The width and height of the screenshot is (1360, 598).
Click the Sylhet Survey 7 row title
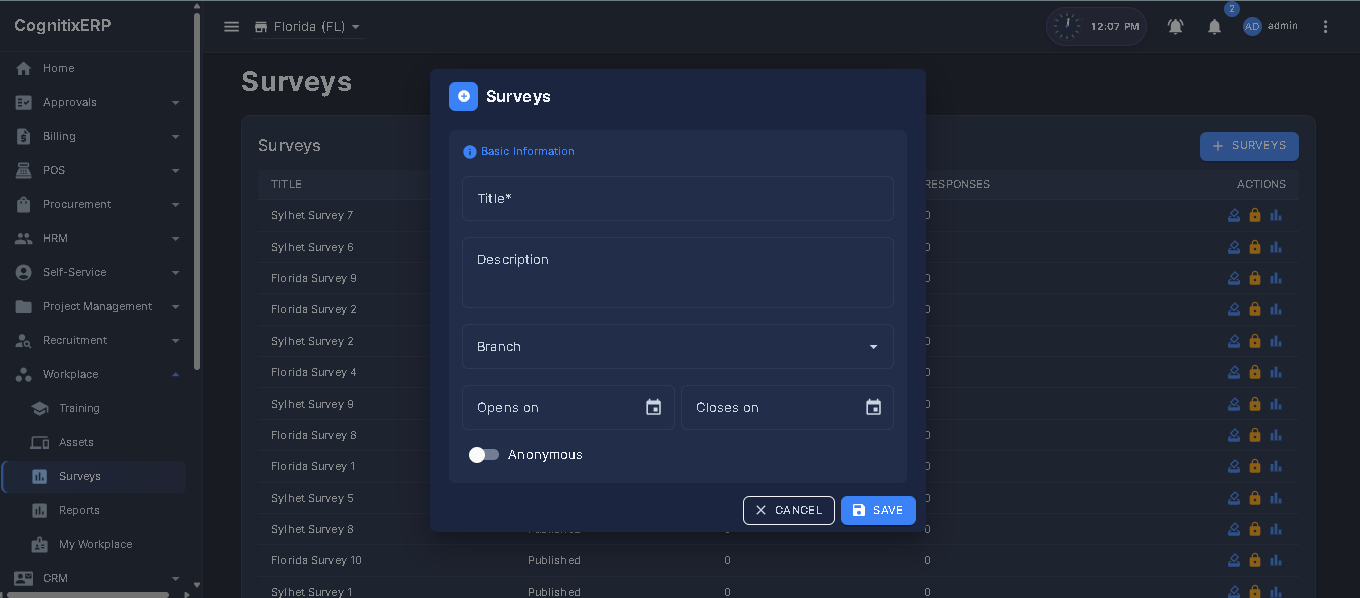click(312, 215)
